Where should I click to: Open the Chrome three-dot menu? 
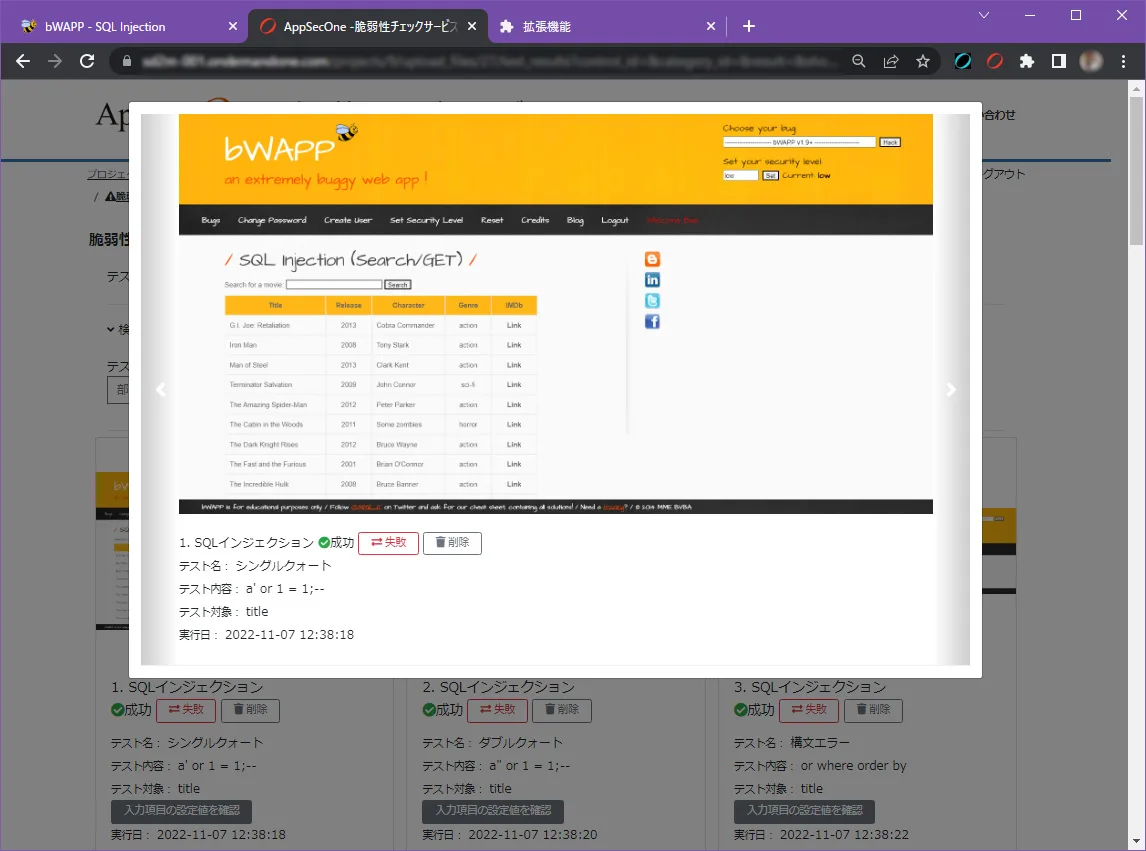point(1123,61)
